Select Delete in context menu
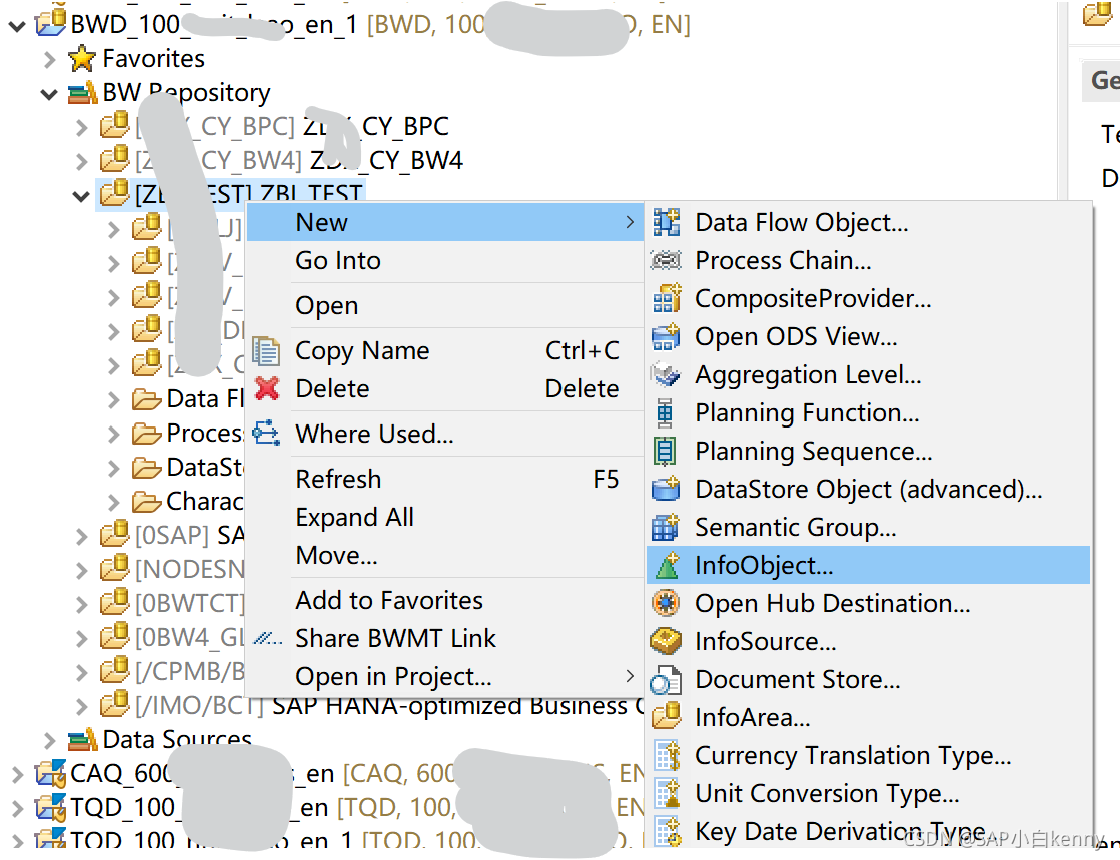The image size is (1120, 860). [444, 389]
